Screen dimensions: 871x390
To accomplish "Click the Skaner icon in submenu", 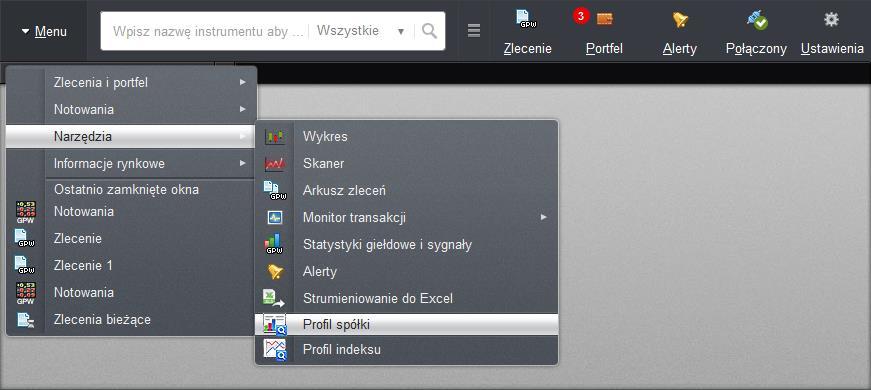I will 275,163.
